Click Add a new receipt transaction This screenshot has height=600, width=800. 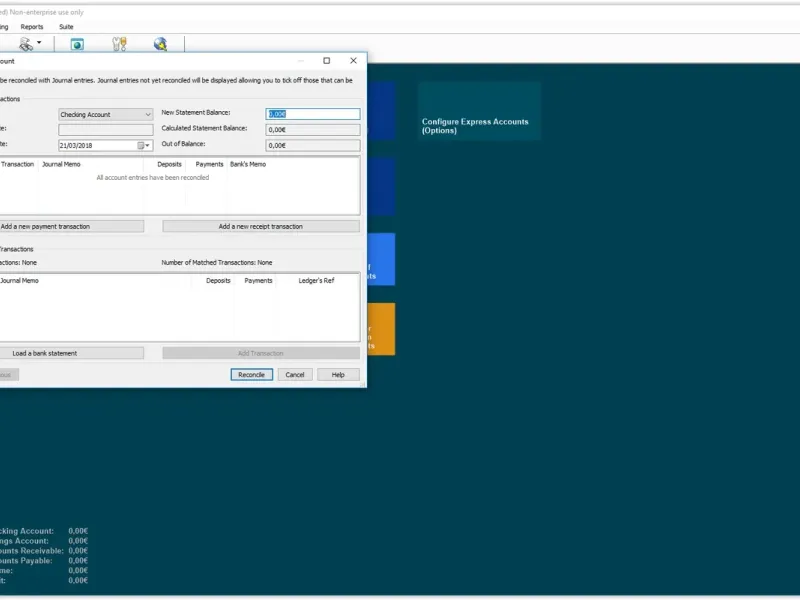pos(261,227)
